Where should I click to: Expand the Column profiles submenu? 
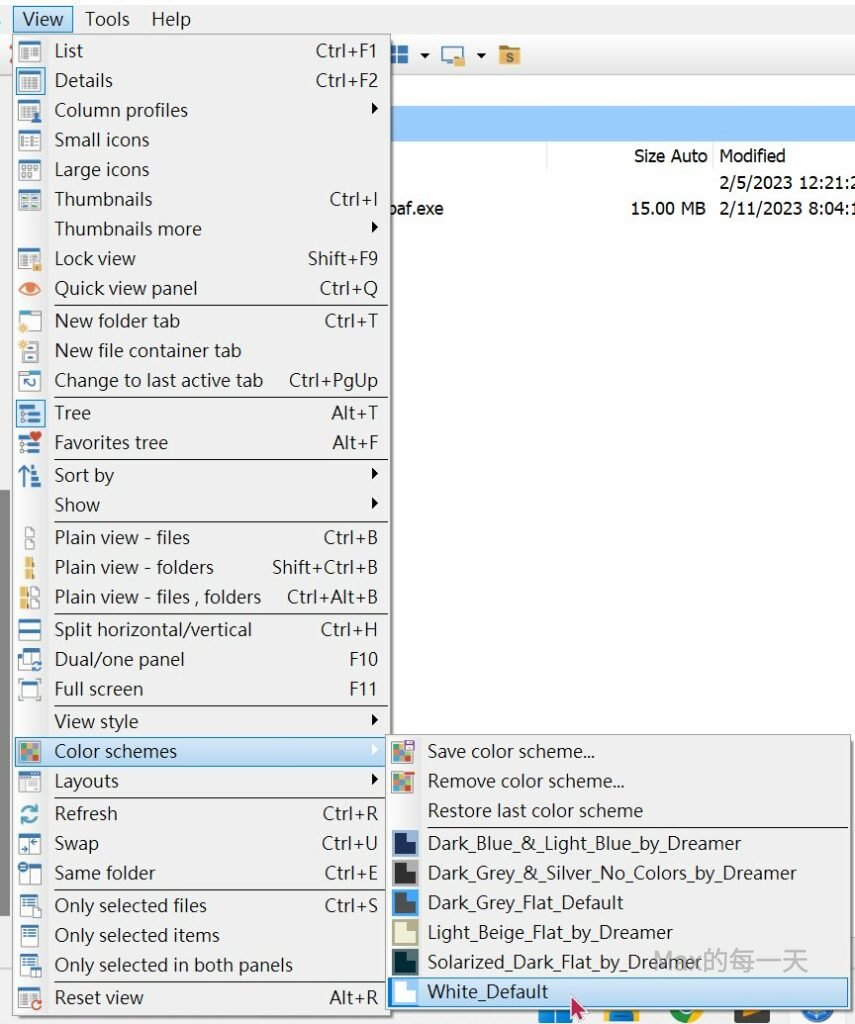(374, 109)
